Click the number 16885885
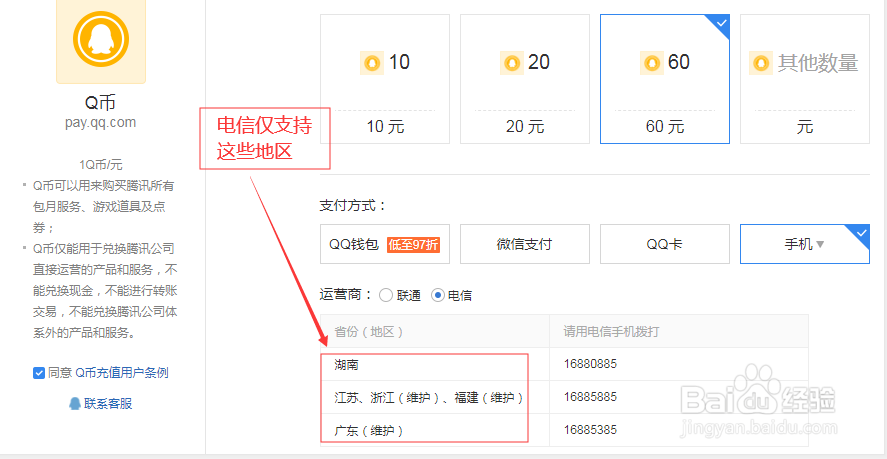The height and width of the screenshot is (459, 887). pyautogui.click(x=590, y=397)
